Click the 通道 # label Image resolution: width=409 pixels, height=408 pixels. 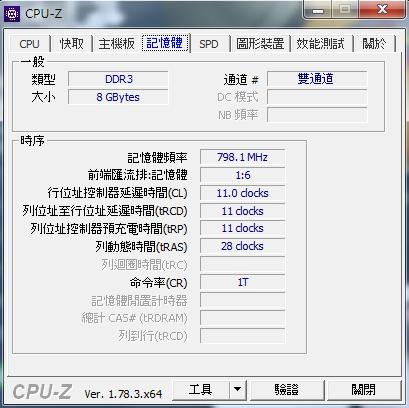click(x=241, y=80)
